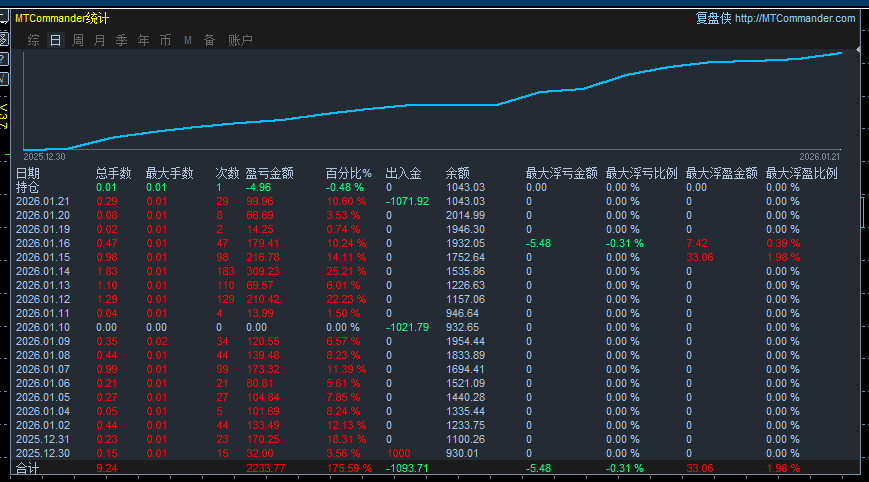Click the 最大浮亏金额 column header
This screenshot has height=482, width=869.
coord(561,173)
